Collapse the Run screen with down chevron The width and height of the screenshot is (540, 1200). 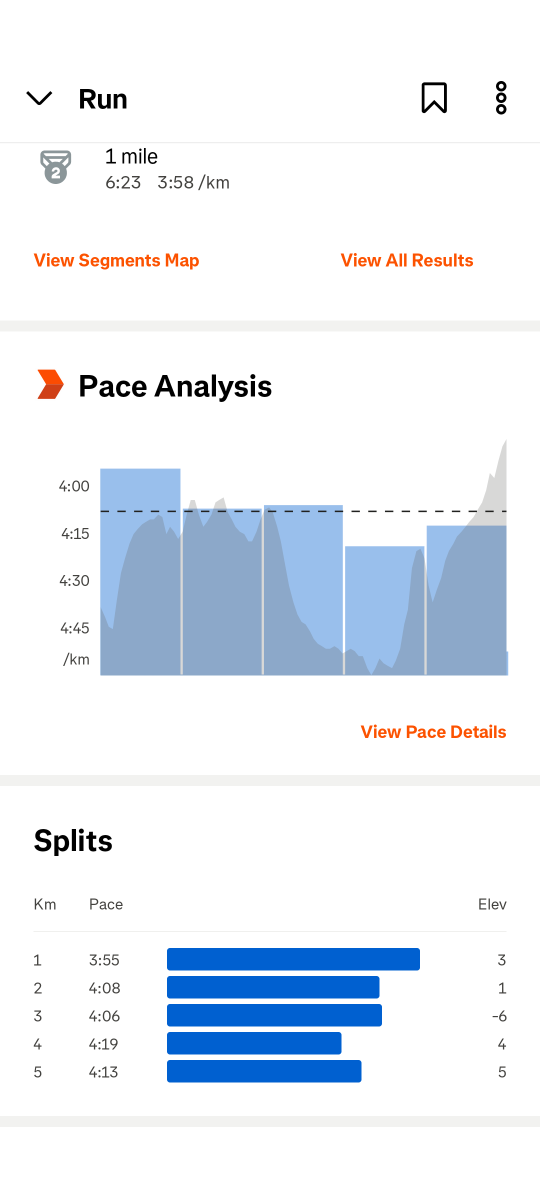coord(39,98)
